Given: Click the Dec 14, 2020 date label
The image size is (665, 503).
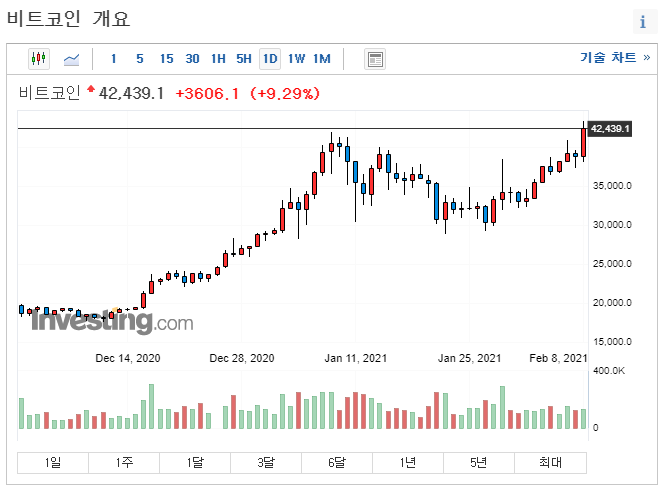Looking at the screenshot, I should 128,358.
